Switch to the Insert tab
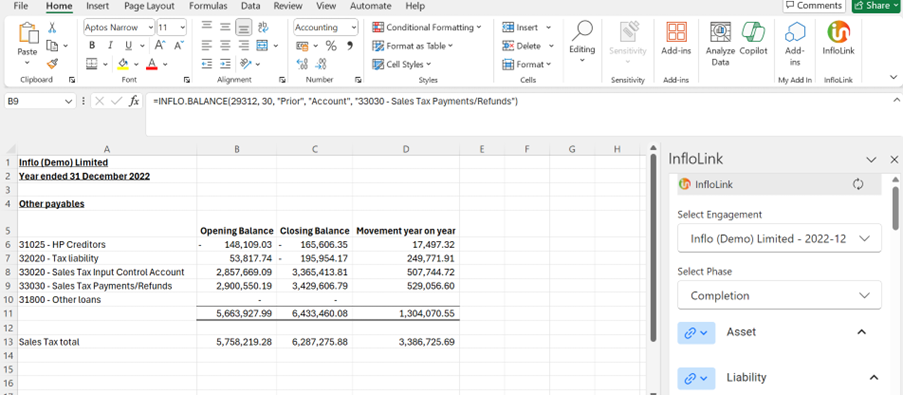This screenshot has height=395, width=903. point(97,6)
